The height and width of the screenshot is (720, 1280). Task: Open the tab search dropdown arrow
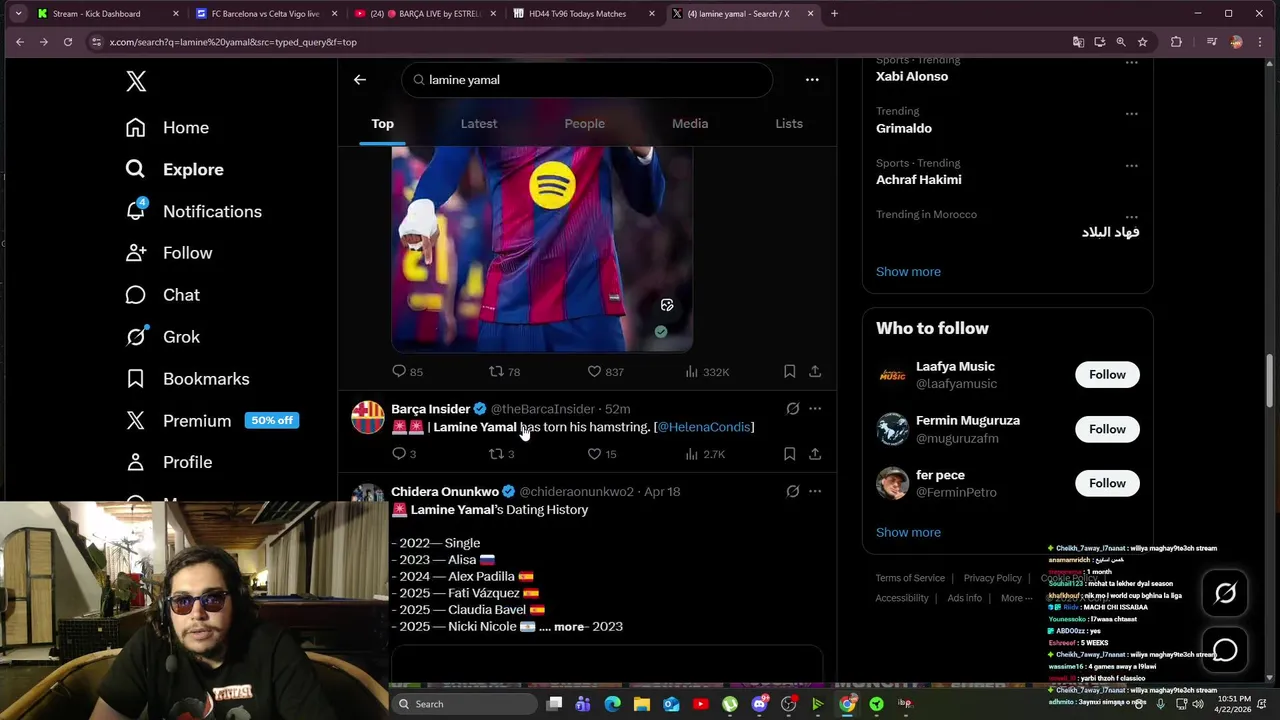[18, 14]
